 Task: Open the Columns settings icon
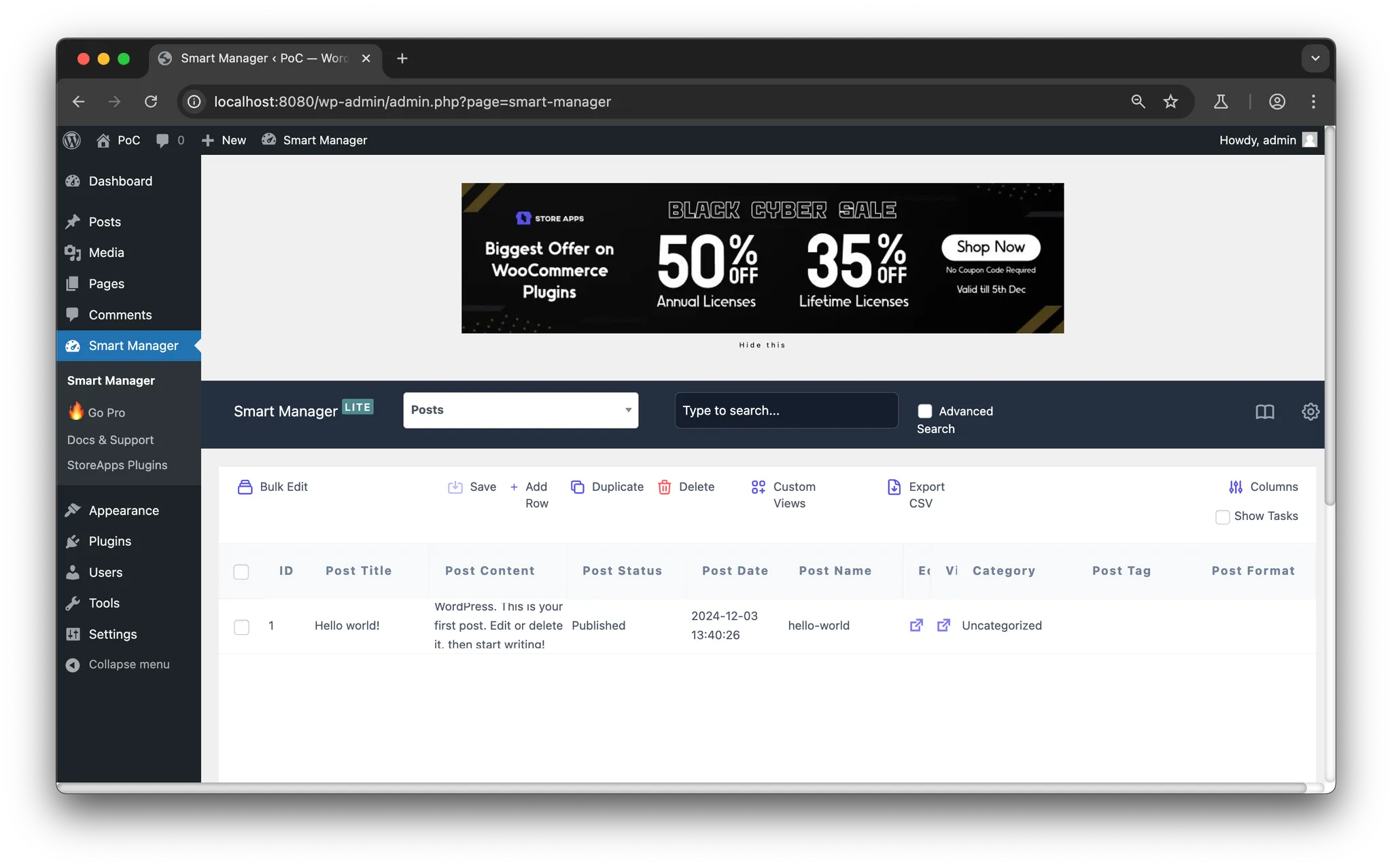click(x=1235, y=487)
